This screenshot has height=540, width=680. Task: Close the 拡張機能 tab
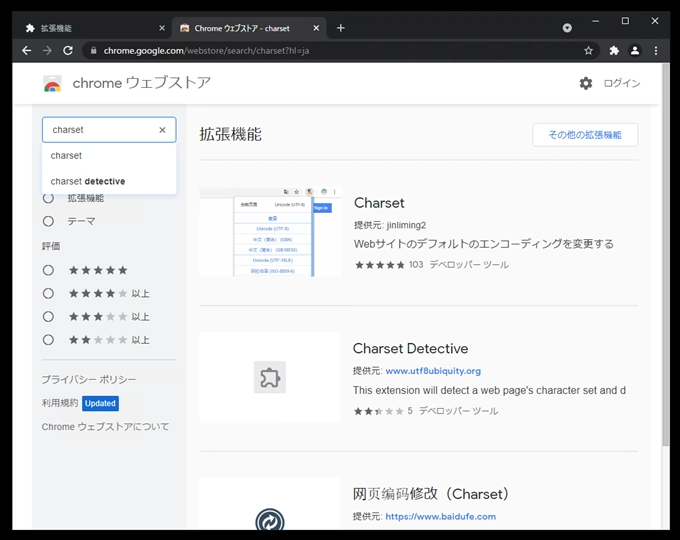click(x=162, y=28)
